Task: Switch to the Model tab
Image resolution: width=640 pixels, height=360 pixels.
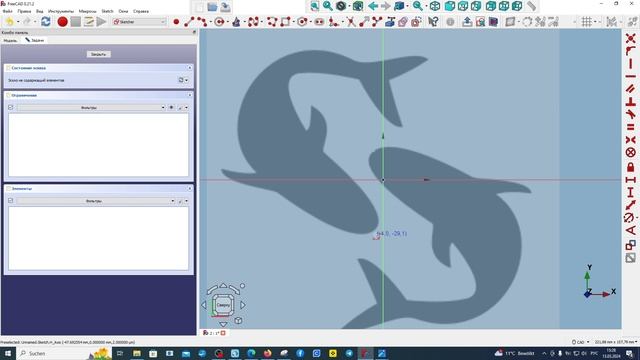Action: pyautogui.click(x=11, y=40)
